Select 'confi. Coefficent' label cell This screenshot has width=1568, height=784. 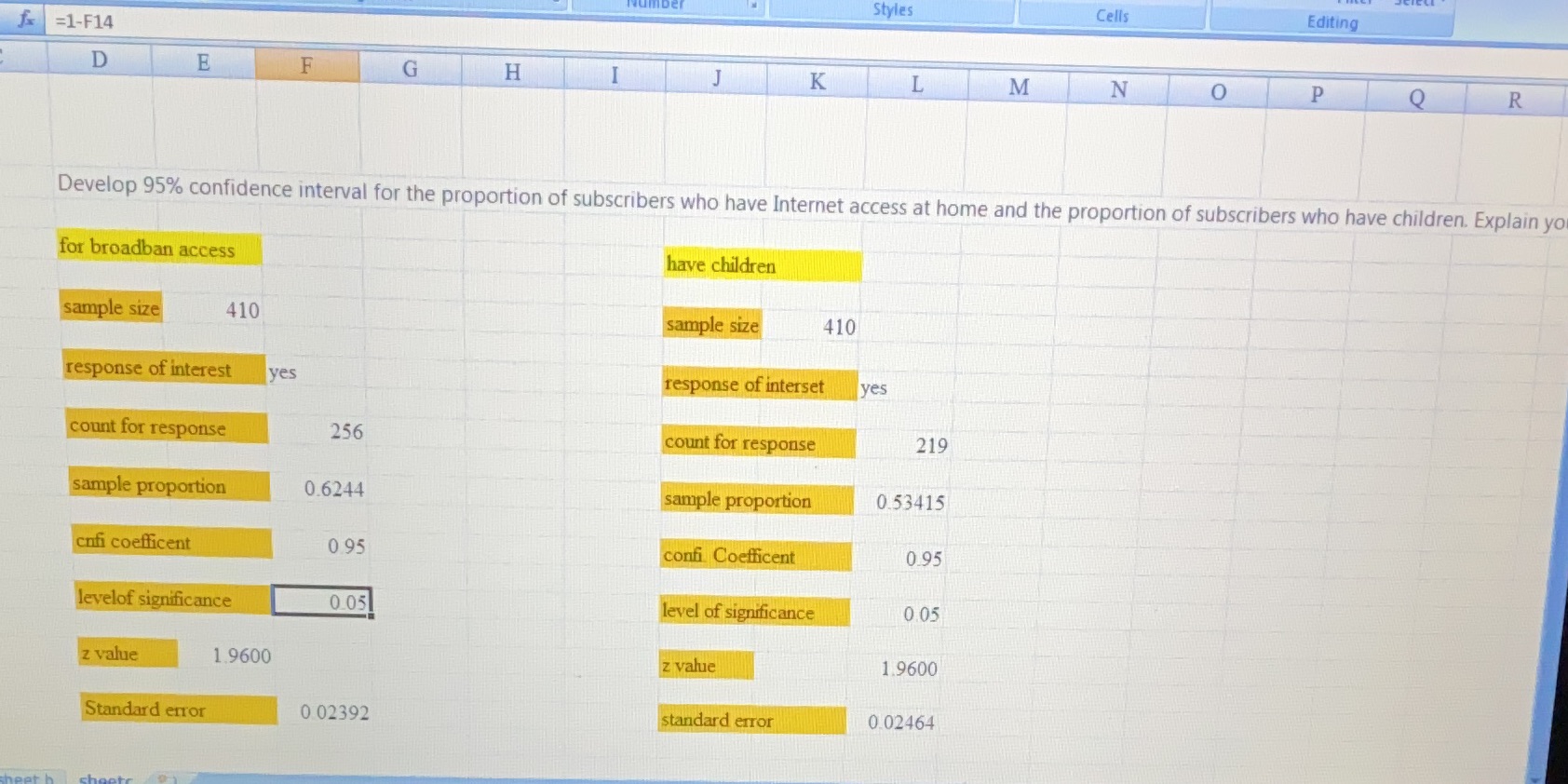pos(756,556)
